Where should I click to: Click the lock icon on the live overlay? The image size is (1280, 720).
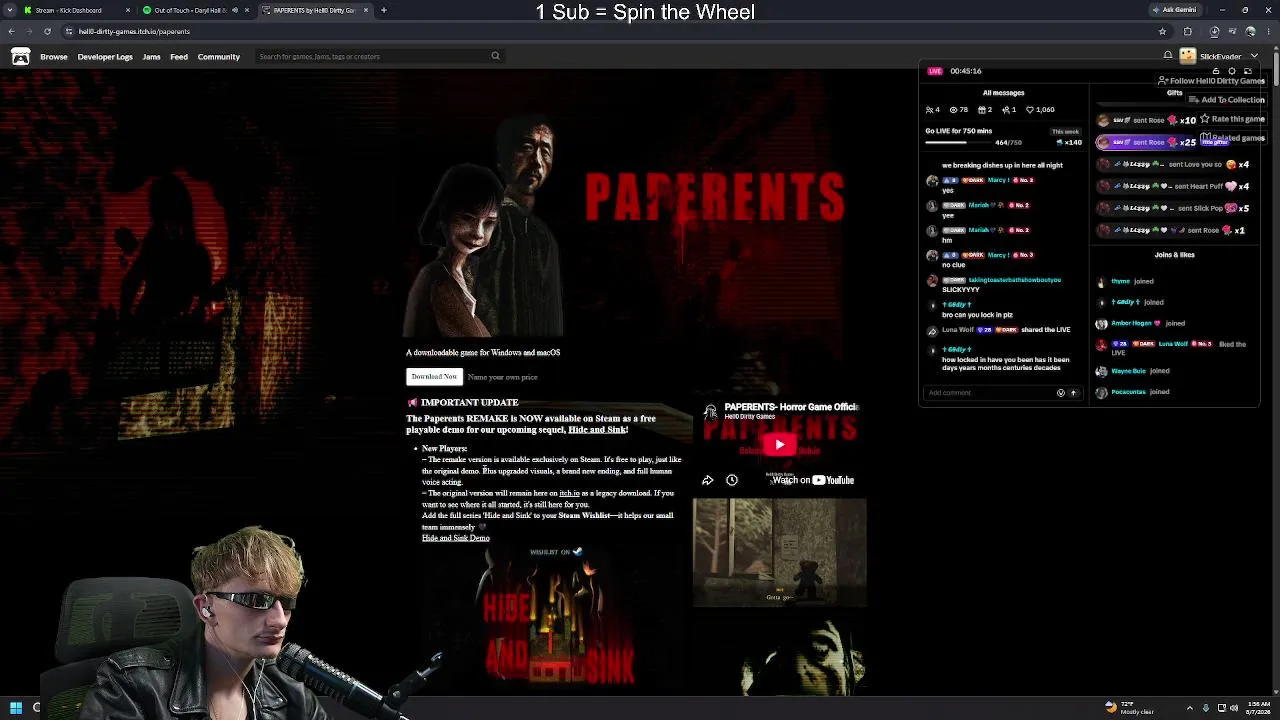point(1215,71)
